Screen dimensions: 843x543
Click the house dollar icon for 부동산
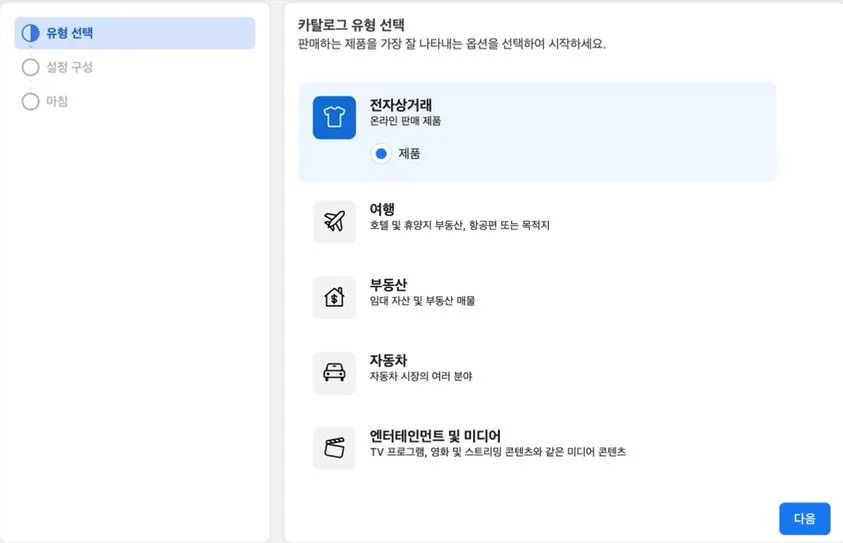coord(334,297)
